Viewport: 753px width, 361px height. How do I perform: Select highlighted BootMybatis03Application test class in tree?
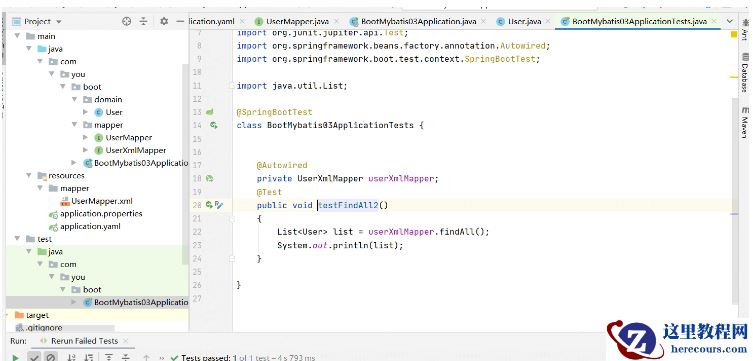pyautogui.click(x=136, y=302)
